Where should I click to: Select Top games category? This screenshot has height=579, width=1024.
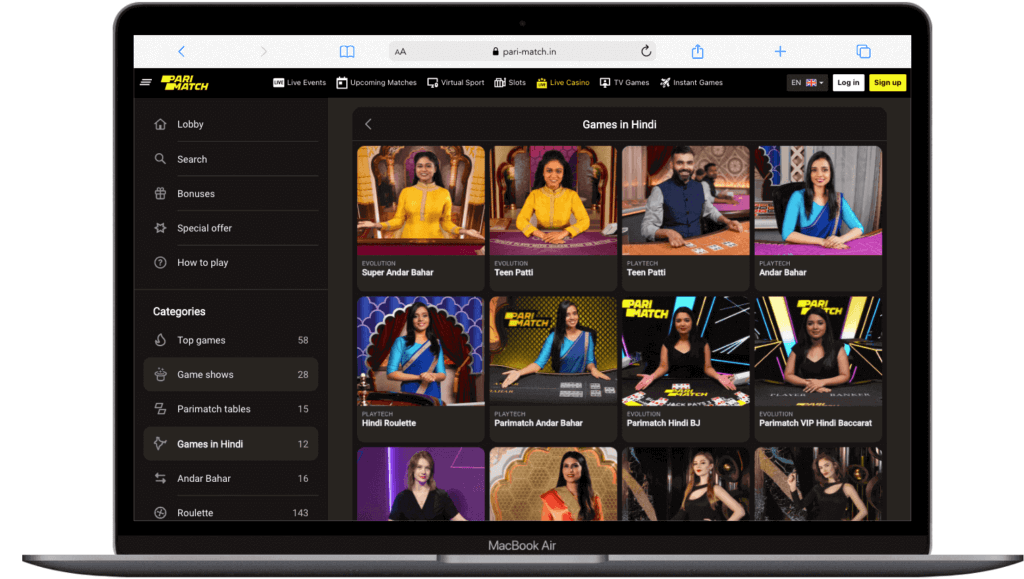(x=231, y=340)
